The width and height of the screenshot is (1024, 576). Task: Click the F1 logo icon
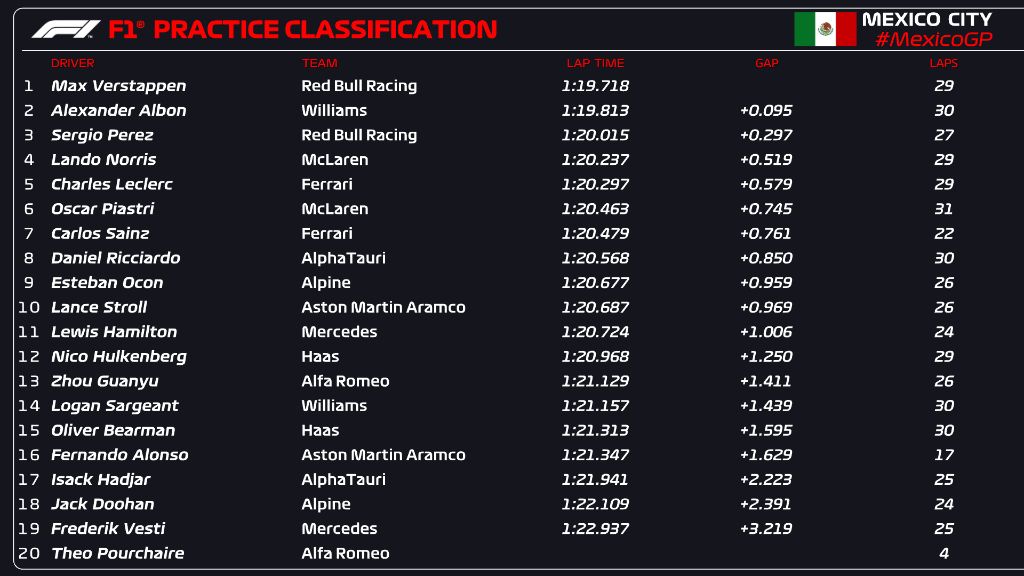tap(66, 29)
